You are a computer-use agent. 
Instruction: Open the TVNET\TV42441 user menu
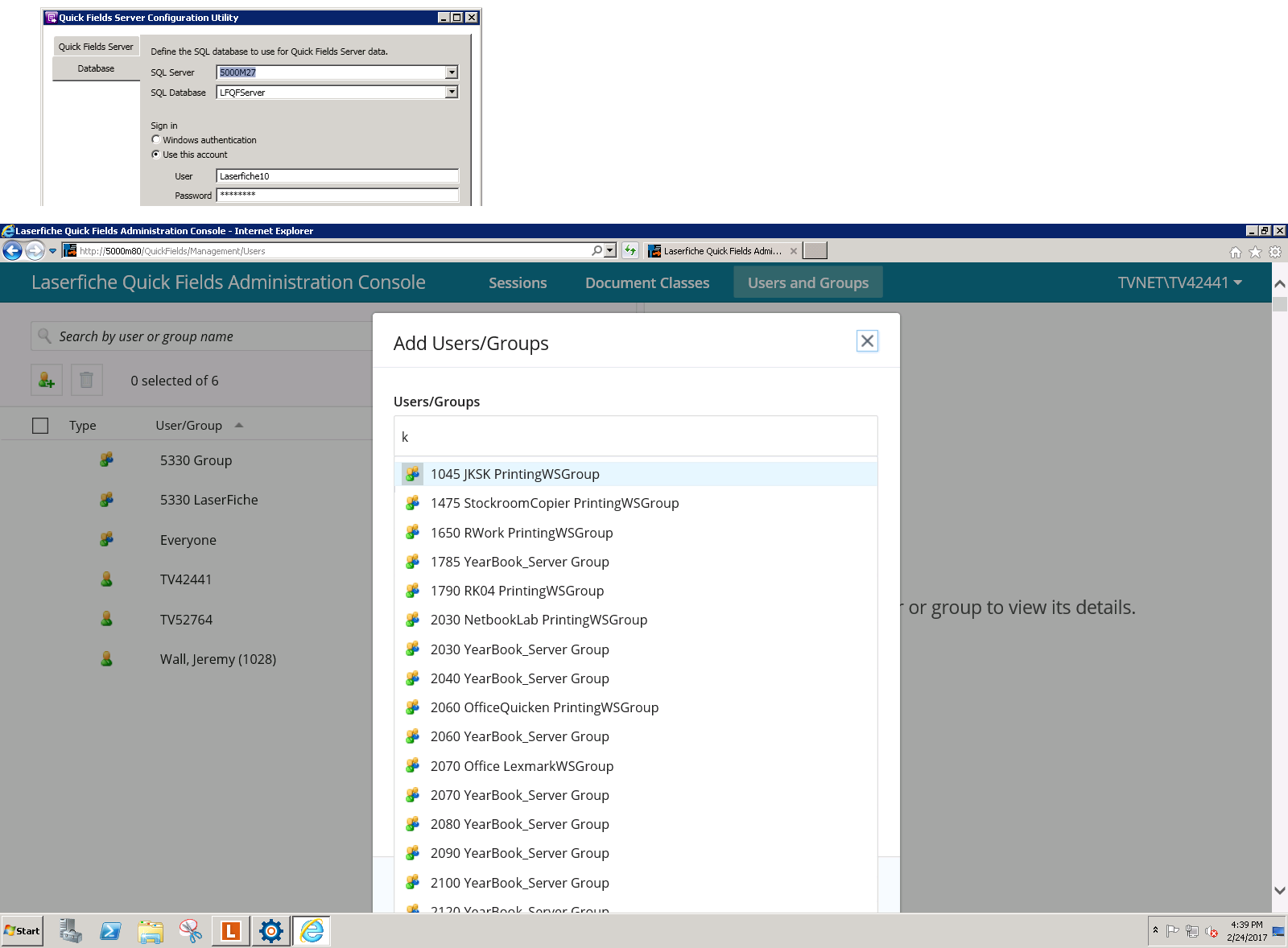(x=1179, y=282)
